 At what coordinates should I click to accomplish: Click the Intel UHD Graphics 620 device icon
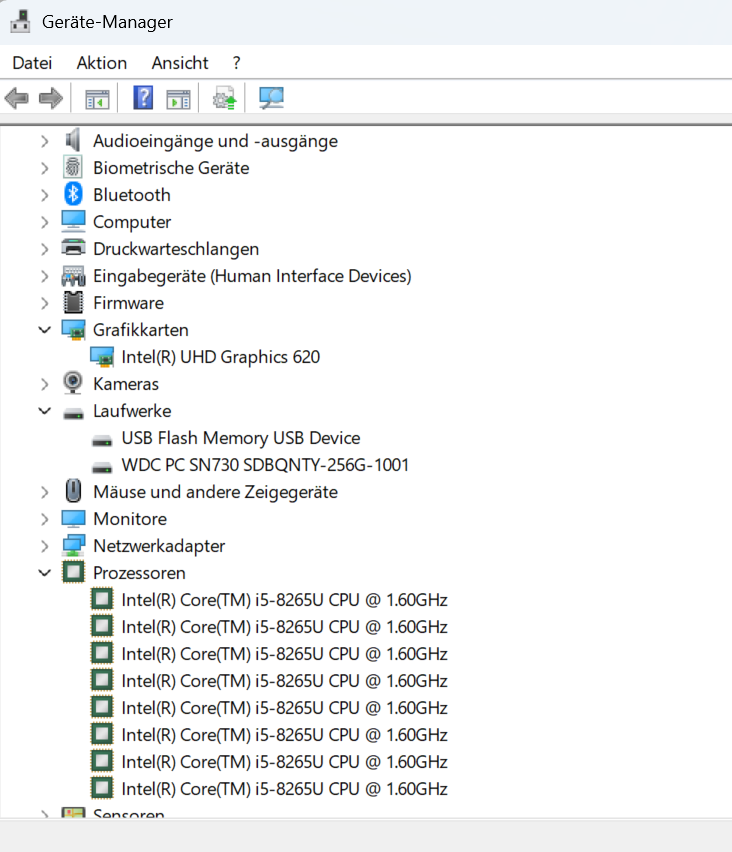(x=102, y=357)
